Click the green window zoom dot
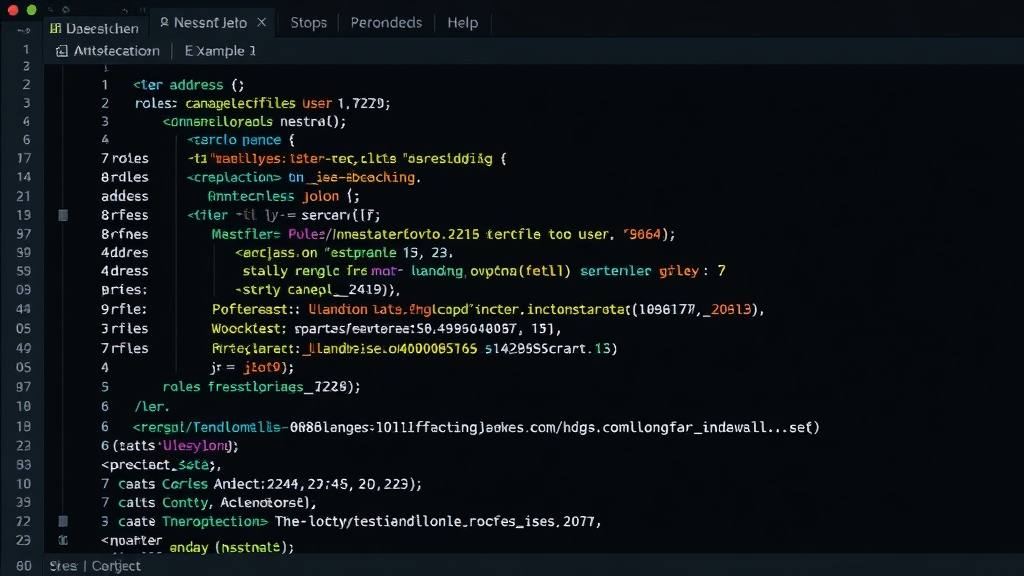 click(x=31, y=10)
